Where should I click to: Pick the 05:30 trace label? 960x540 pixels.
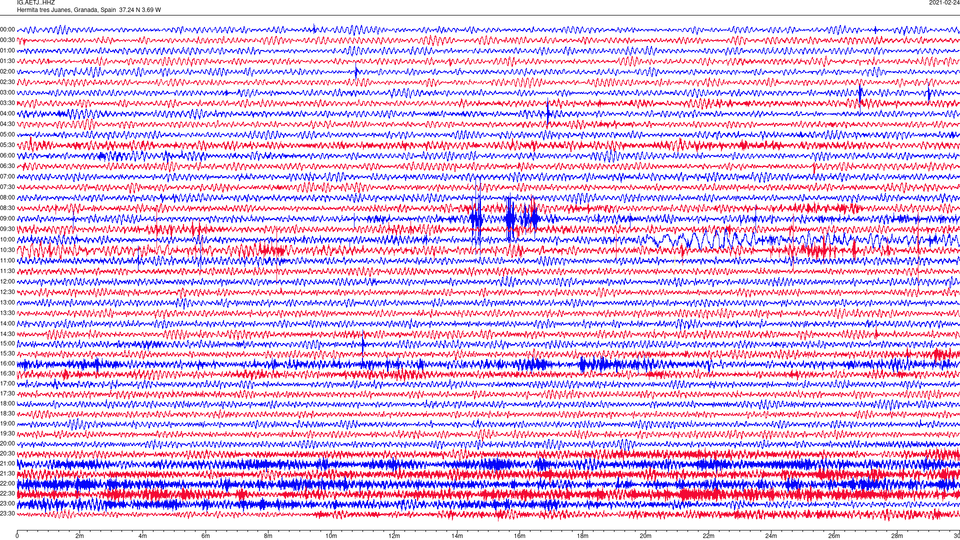7,144
